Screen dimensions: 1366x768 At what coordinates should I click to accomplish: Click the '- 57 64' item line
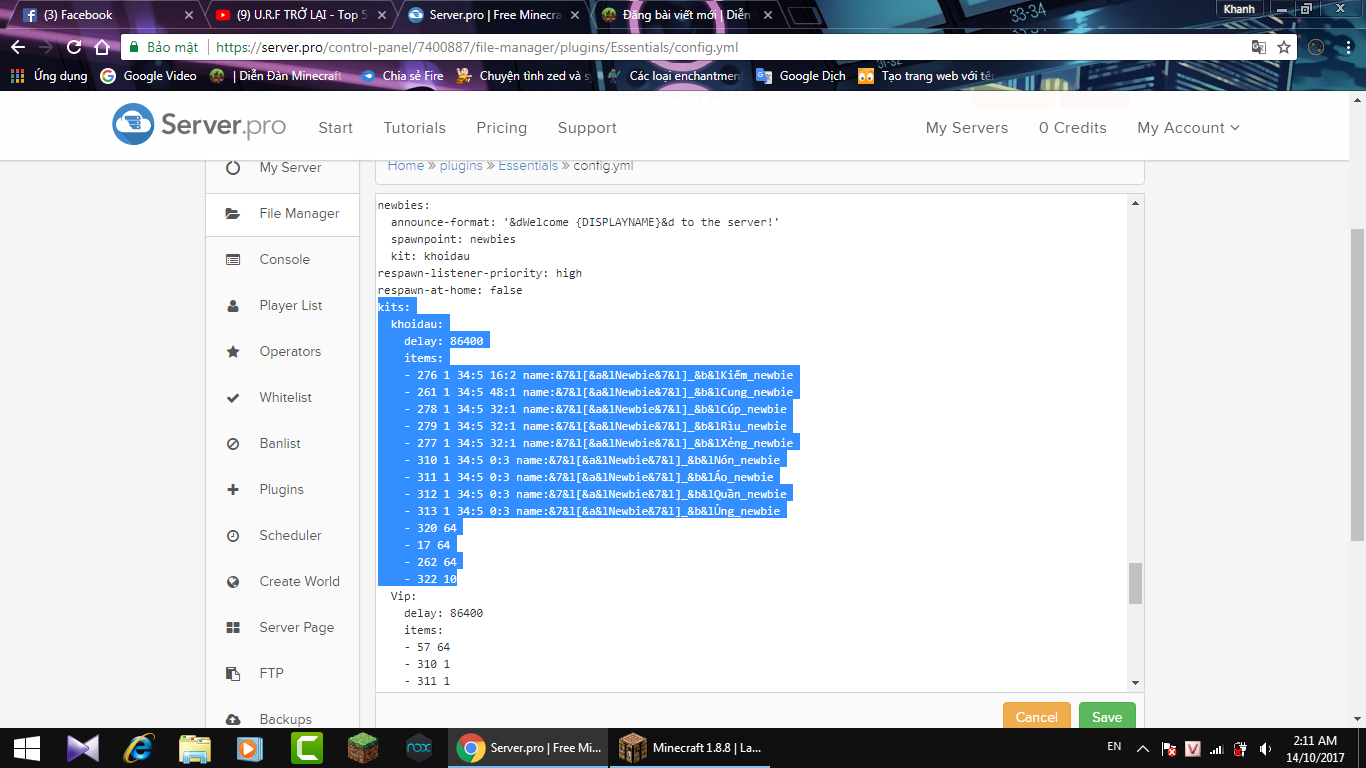[427, 647]
